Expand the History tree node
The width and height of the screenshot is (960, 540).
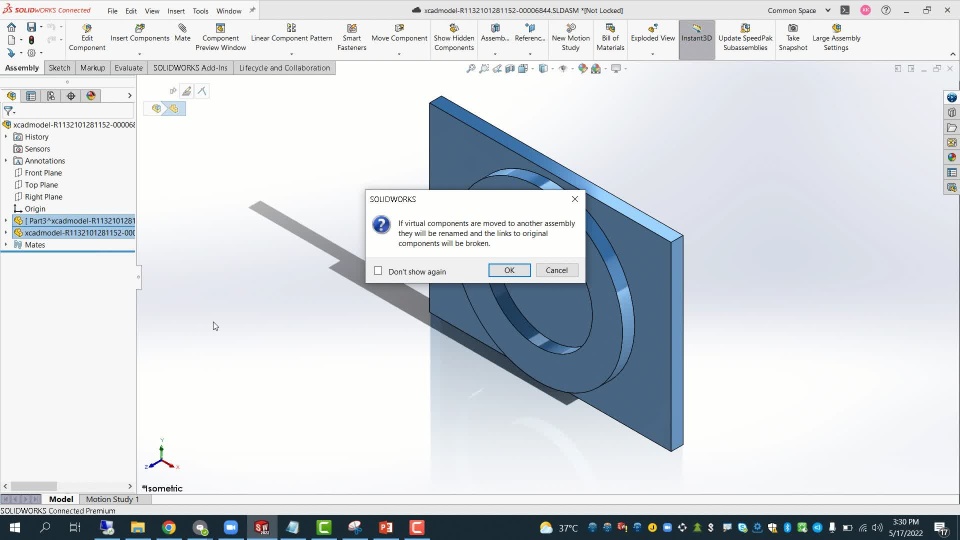(x=6, y=137)
